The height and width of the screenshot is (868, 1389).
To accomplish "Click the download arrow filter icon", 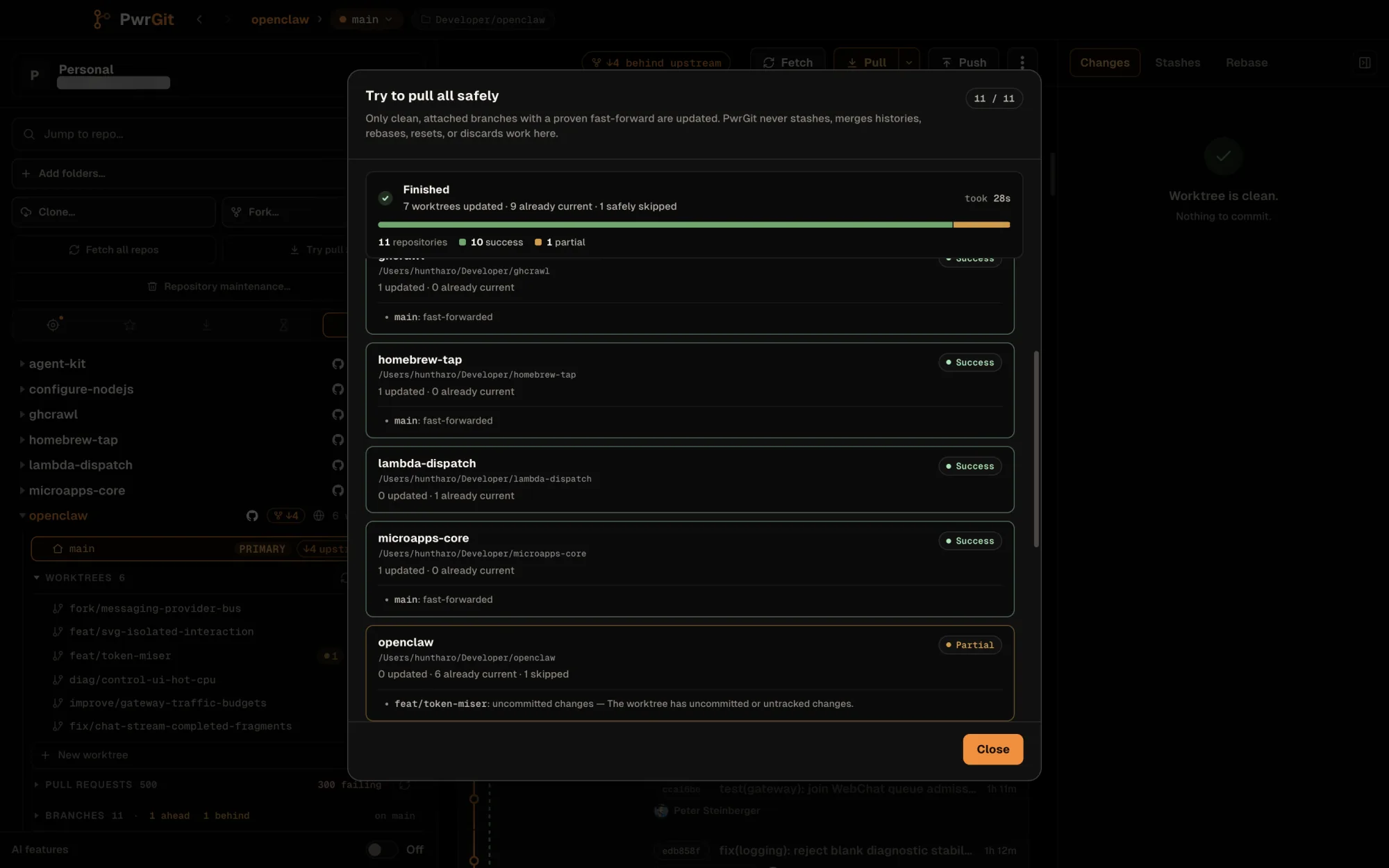I will (x=206, y=325).
